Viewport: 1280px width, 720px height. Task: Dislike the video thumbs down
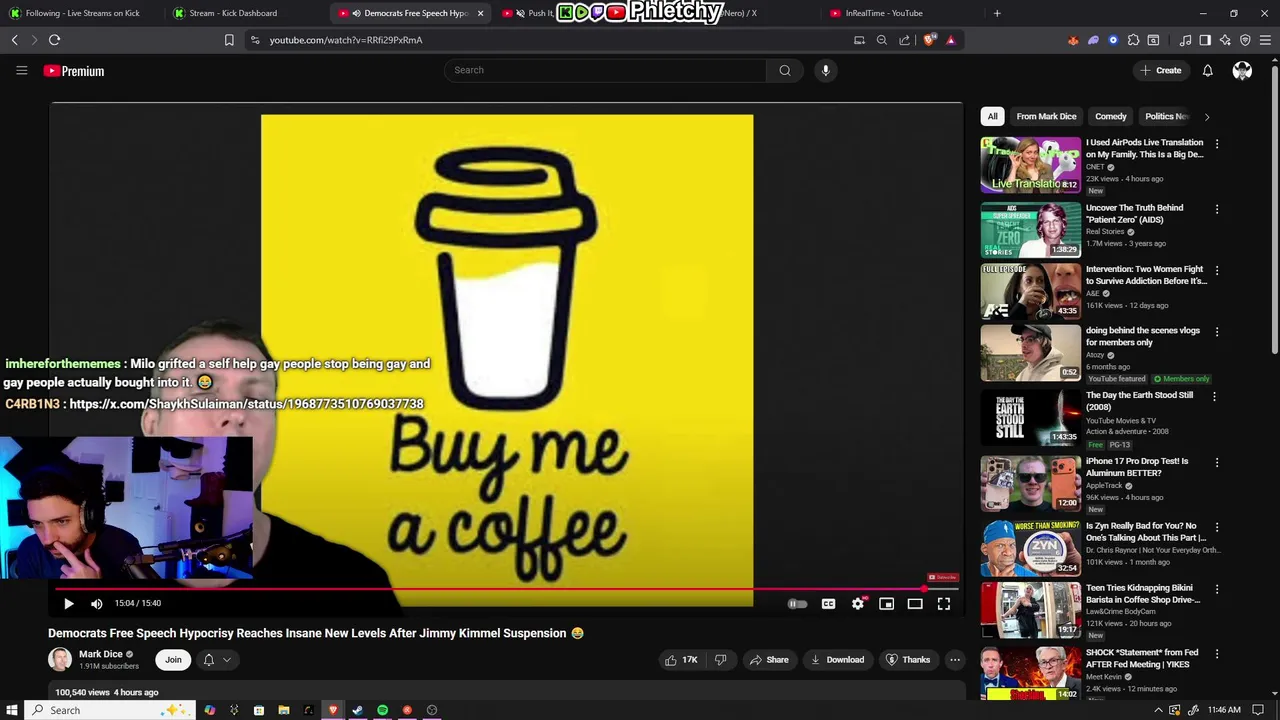coord(720,660)
